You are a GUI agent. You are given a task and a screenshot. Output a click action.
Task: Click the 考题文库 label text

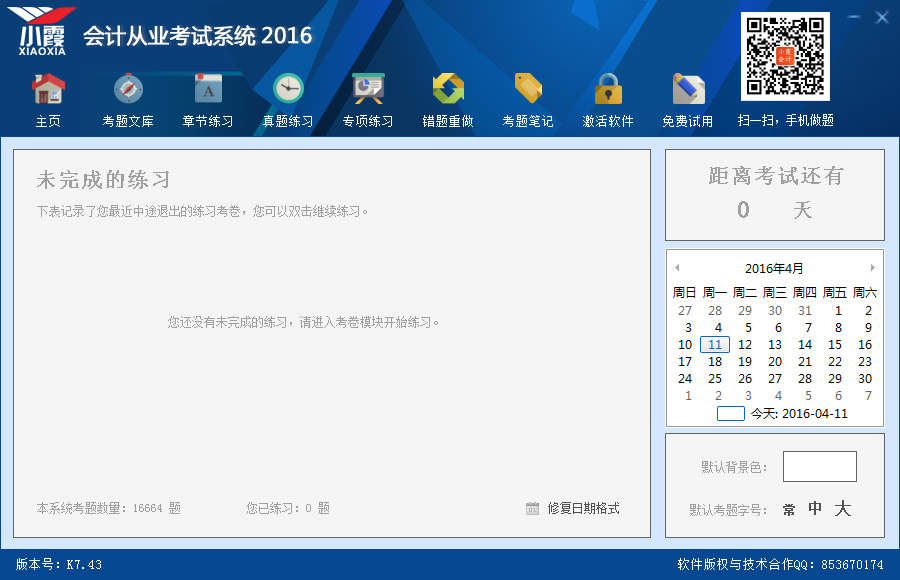point(128,121)
